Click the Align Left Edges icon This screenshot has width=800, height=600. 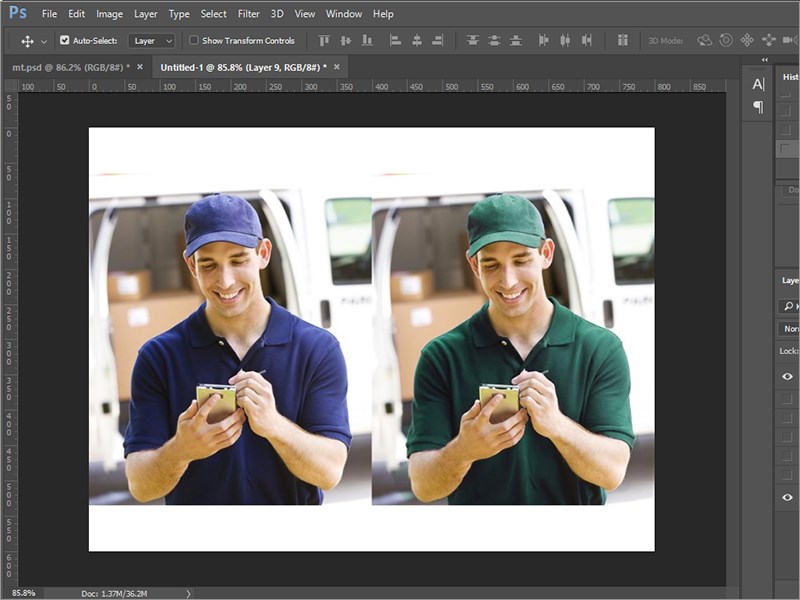[395, 41]
